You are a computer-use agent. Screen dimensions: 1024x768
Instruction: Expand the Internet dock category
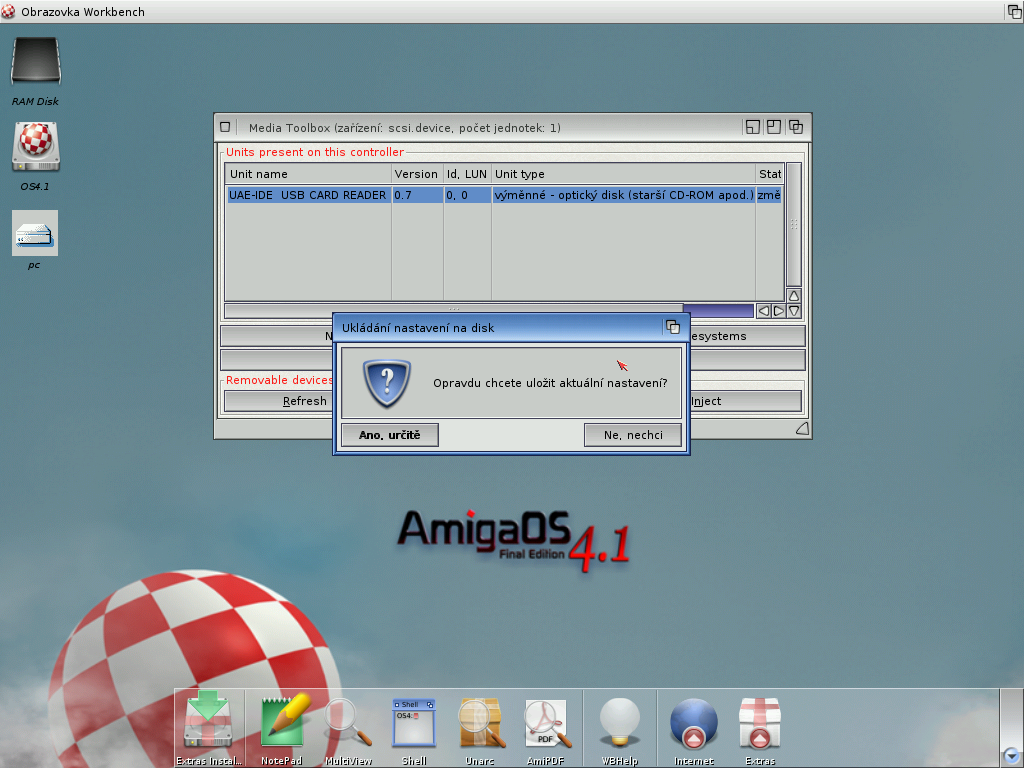(x=694, y=722)
